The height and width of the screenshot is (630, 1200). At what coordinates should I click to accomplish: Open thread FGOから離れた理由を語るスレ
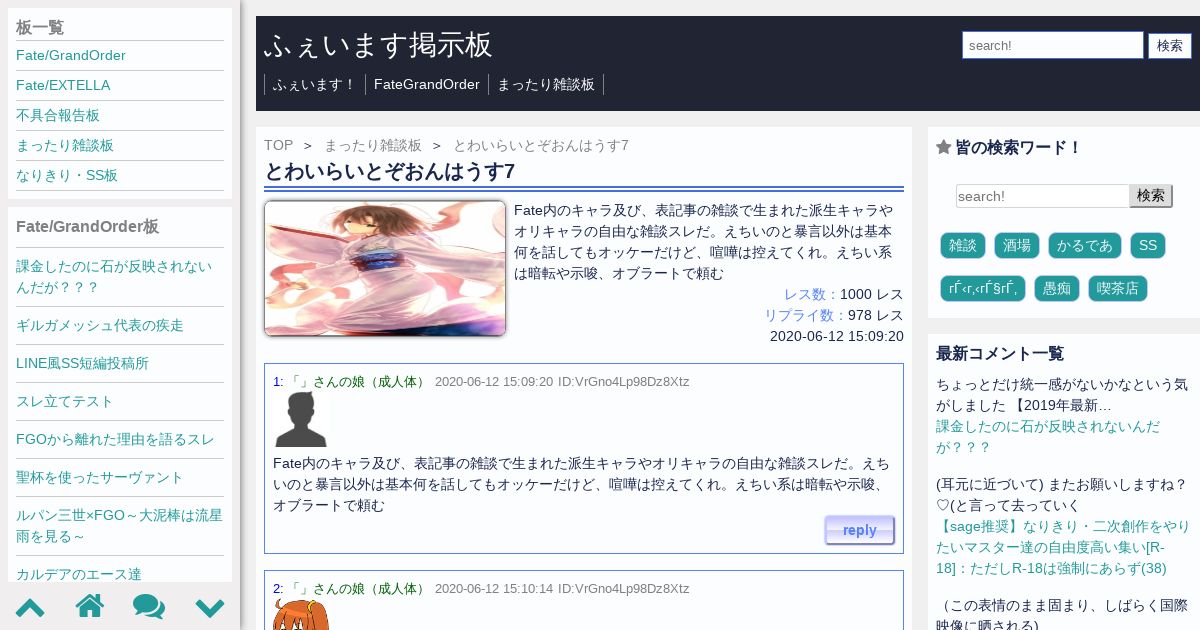[x=115, y=439]
